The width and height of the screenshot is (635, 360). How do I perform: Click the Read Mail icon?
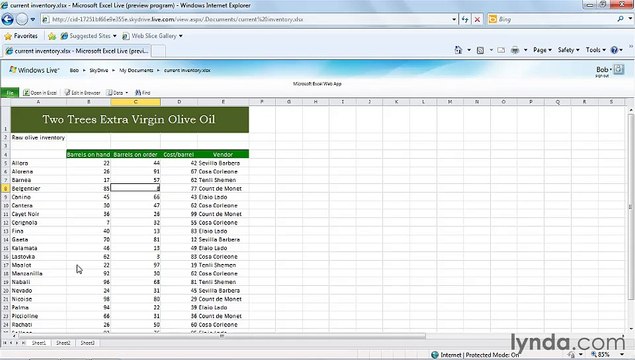[x=501, y=50]
